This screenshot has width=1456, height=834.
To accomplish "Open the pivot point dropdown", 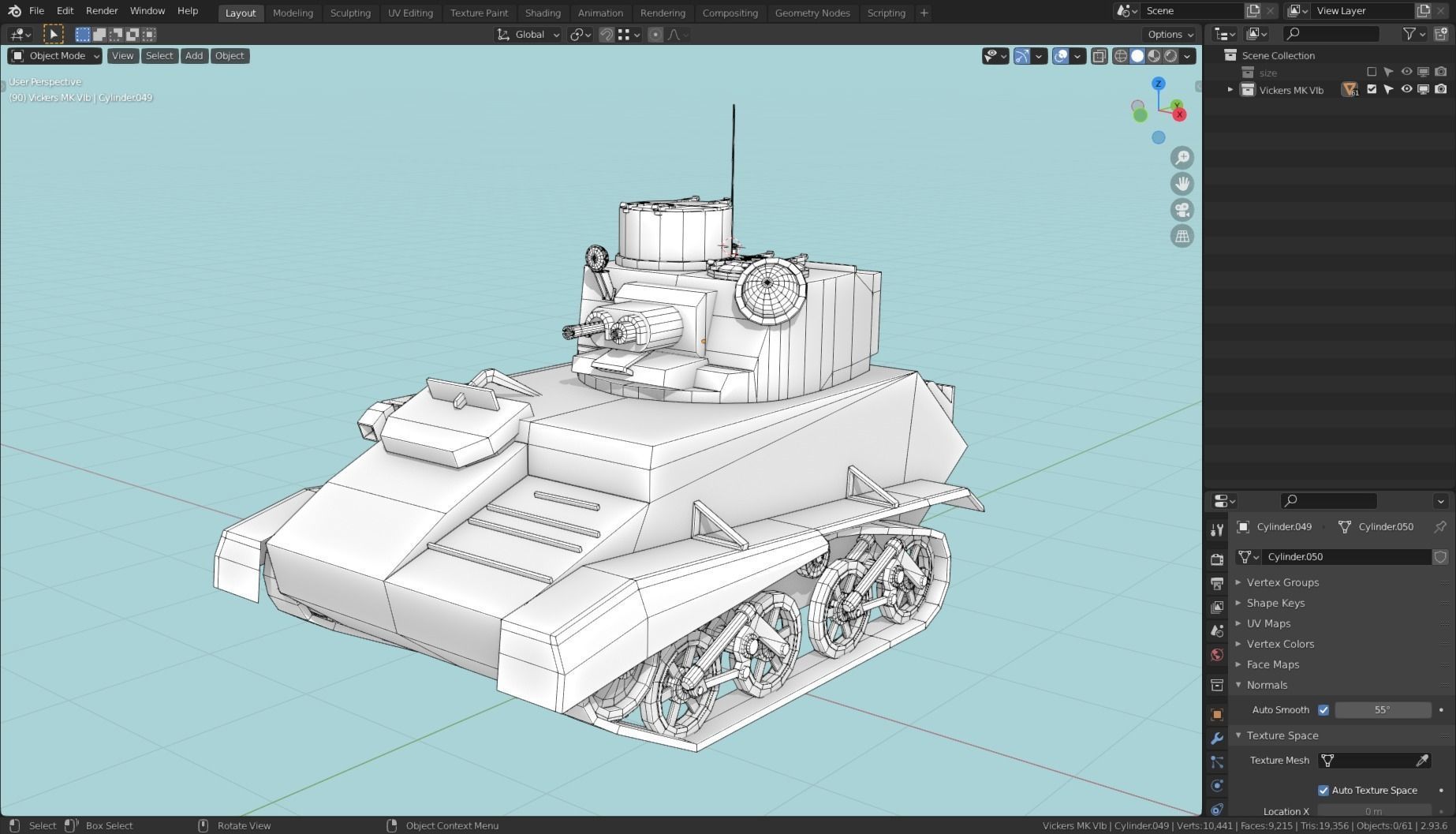I will [x=581, y=35].
